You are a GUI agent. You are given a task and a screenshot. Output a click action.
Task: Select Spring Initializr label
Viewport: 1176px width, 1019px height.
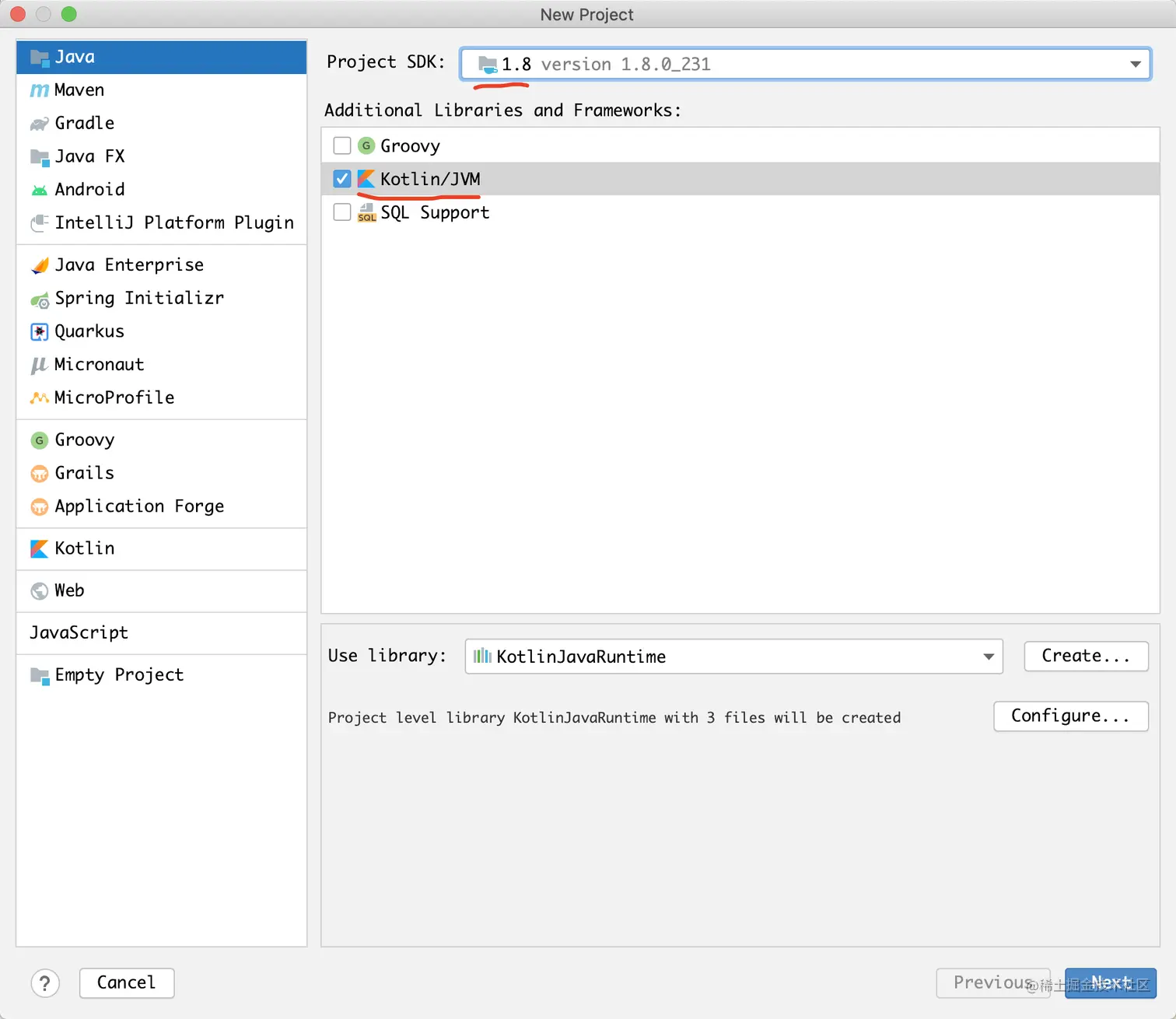139,299
